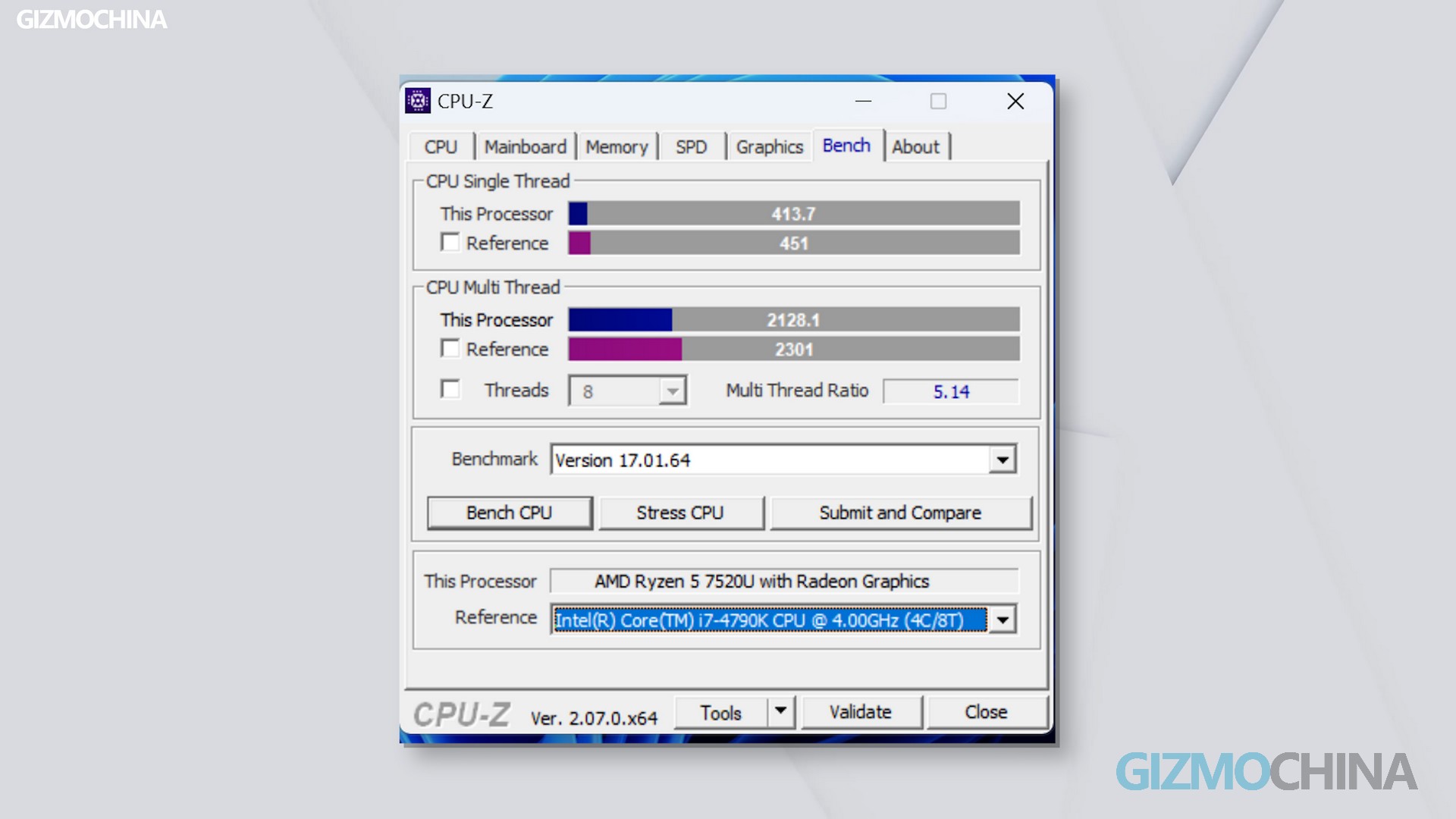Select the SPD tab
This screenshot has height=819, width=1456.
point(691,146)
